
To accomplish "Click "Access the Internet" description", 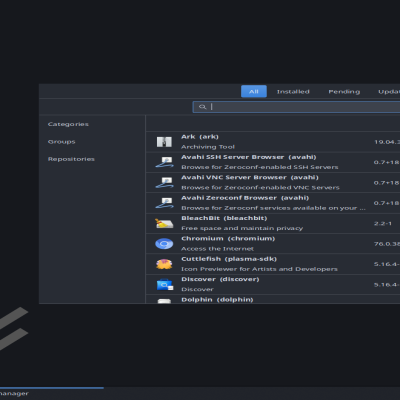I will (217, 249).
